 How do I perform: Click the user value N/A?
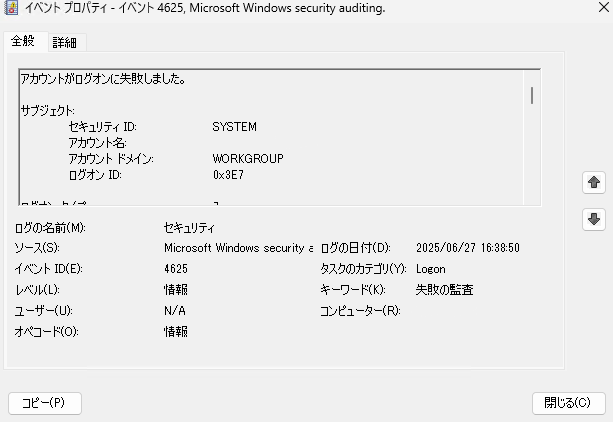pyautogui.click(x=175, y=311)
